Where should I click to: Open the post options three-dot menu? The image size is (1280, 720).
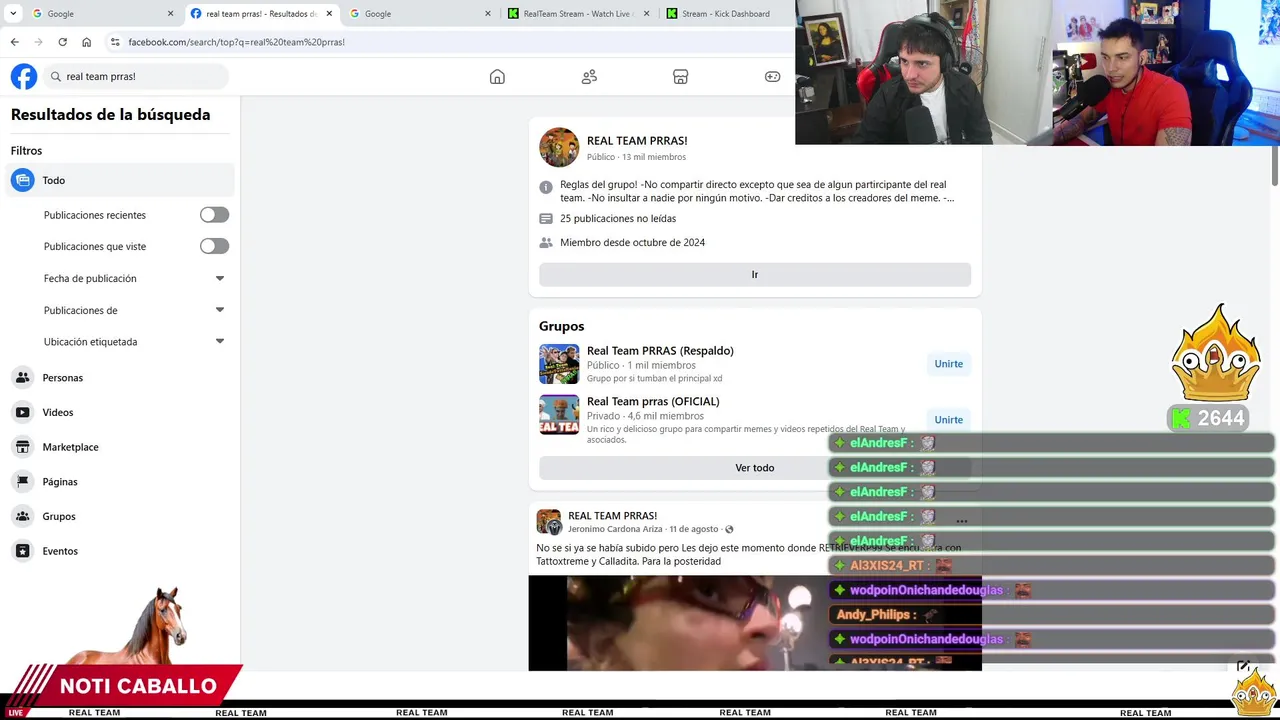tap(961, 522)
